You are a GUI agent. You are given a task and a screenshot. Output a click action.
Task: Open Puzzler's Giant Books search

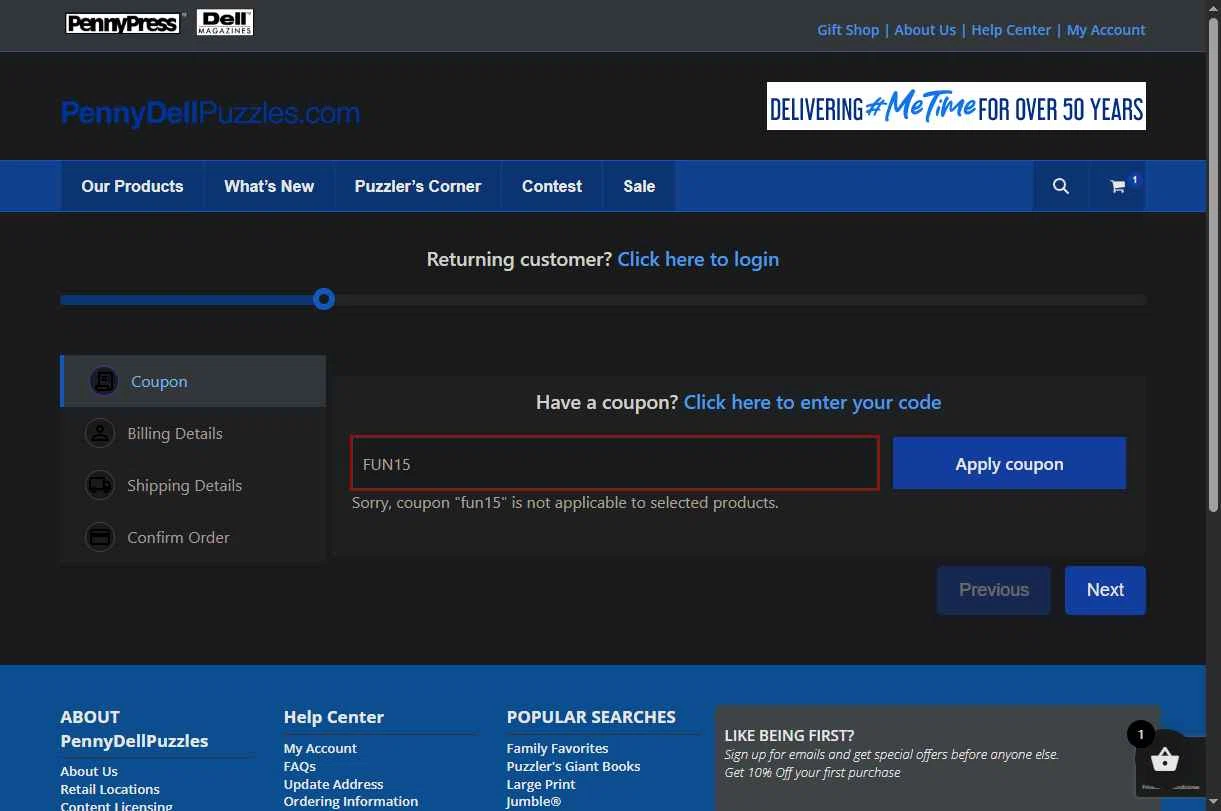click(573, 766)
